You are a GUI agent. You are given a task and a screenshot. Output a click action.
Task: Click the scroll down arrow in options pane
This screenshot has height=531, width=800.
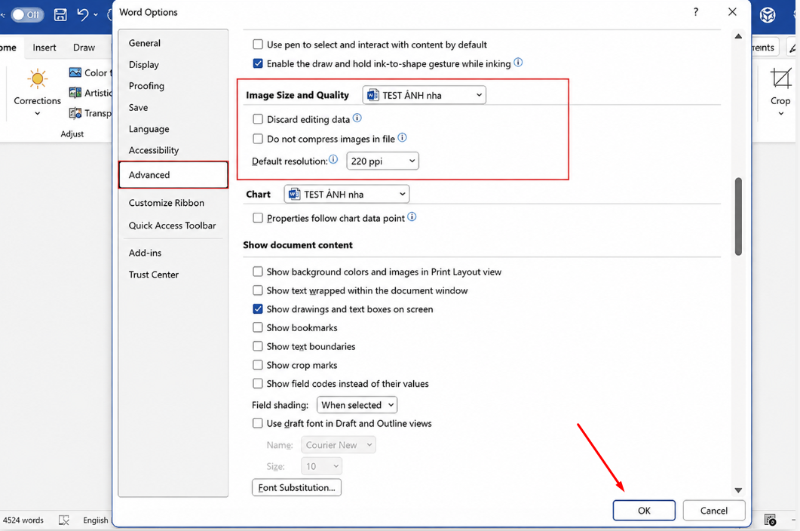[x=738, y=490]
